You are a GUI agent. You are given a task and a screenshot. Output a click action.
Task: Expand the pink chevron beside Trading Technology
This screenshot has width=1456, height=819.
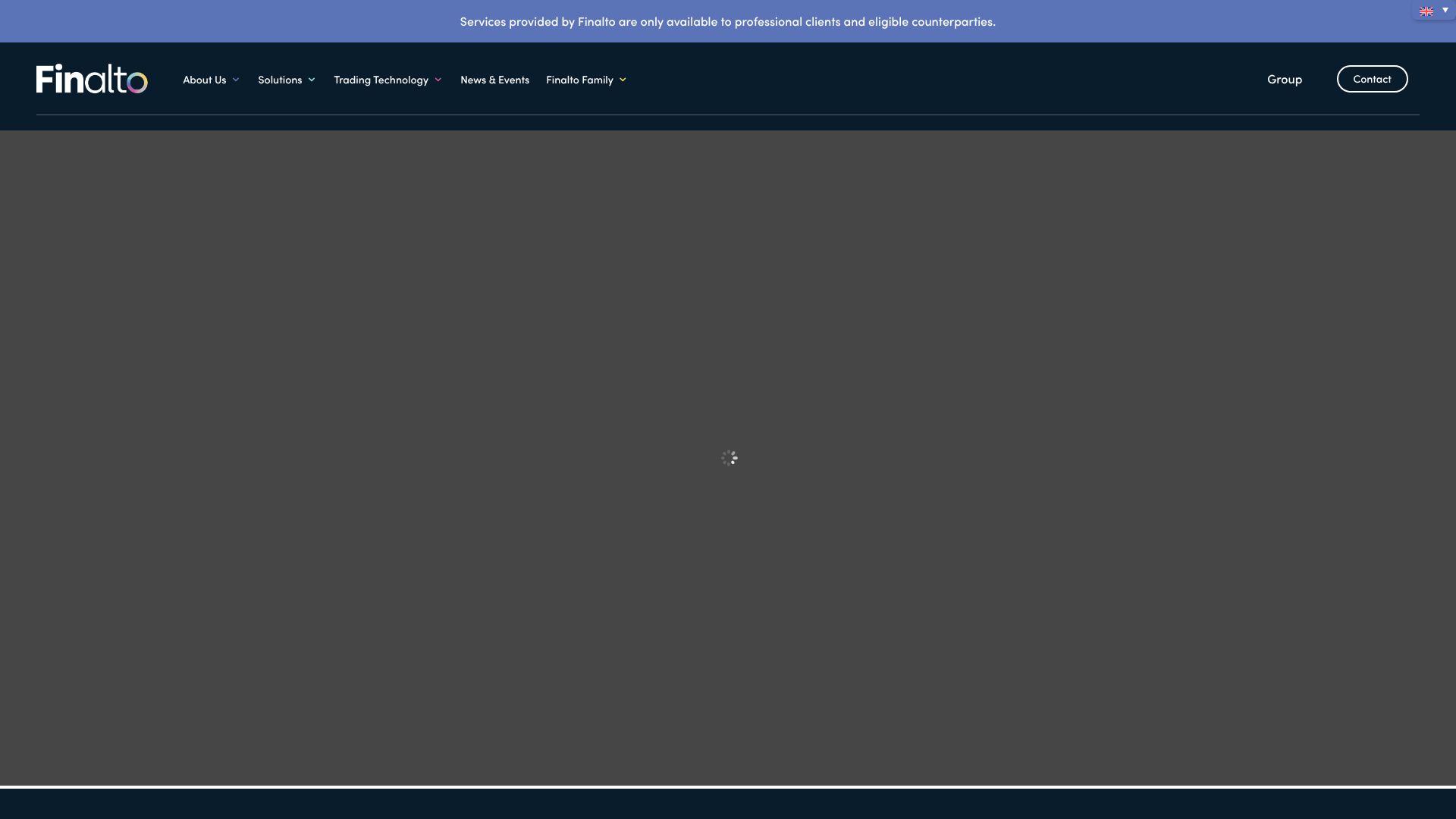[x=438, y=80]
